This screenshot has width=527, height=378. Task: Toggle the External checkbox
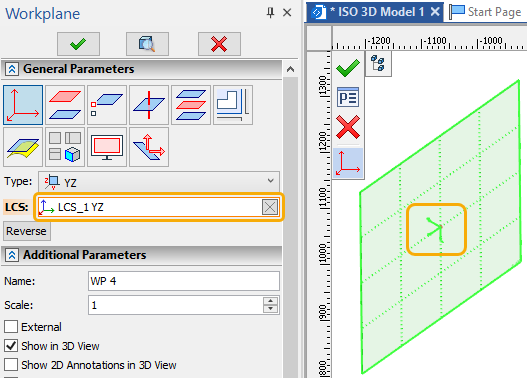coord(11,327)
